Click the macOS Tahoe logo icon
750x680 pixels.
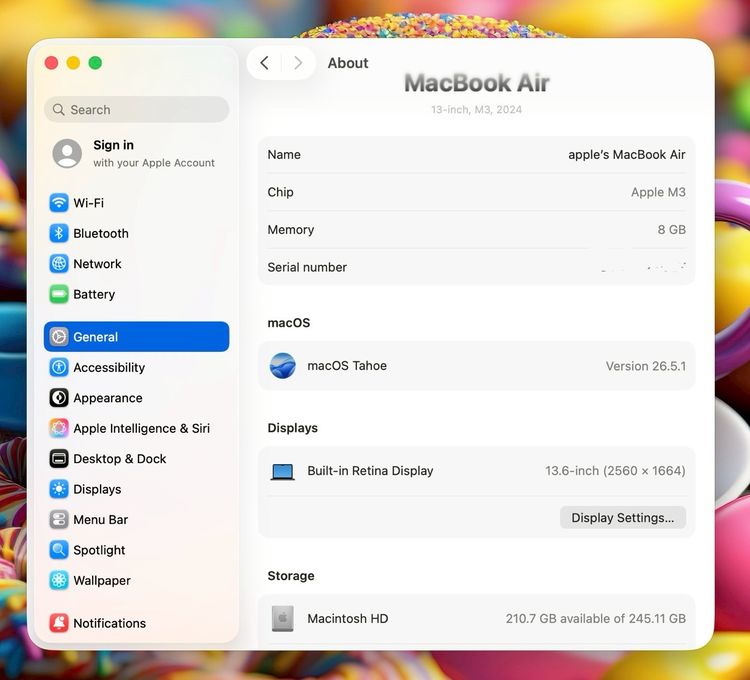click(283, 366)
